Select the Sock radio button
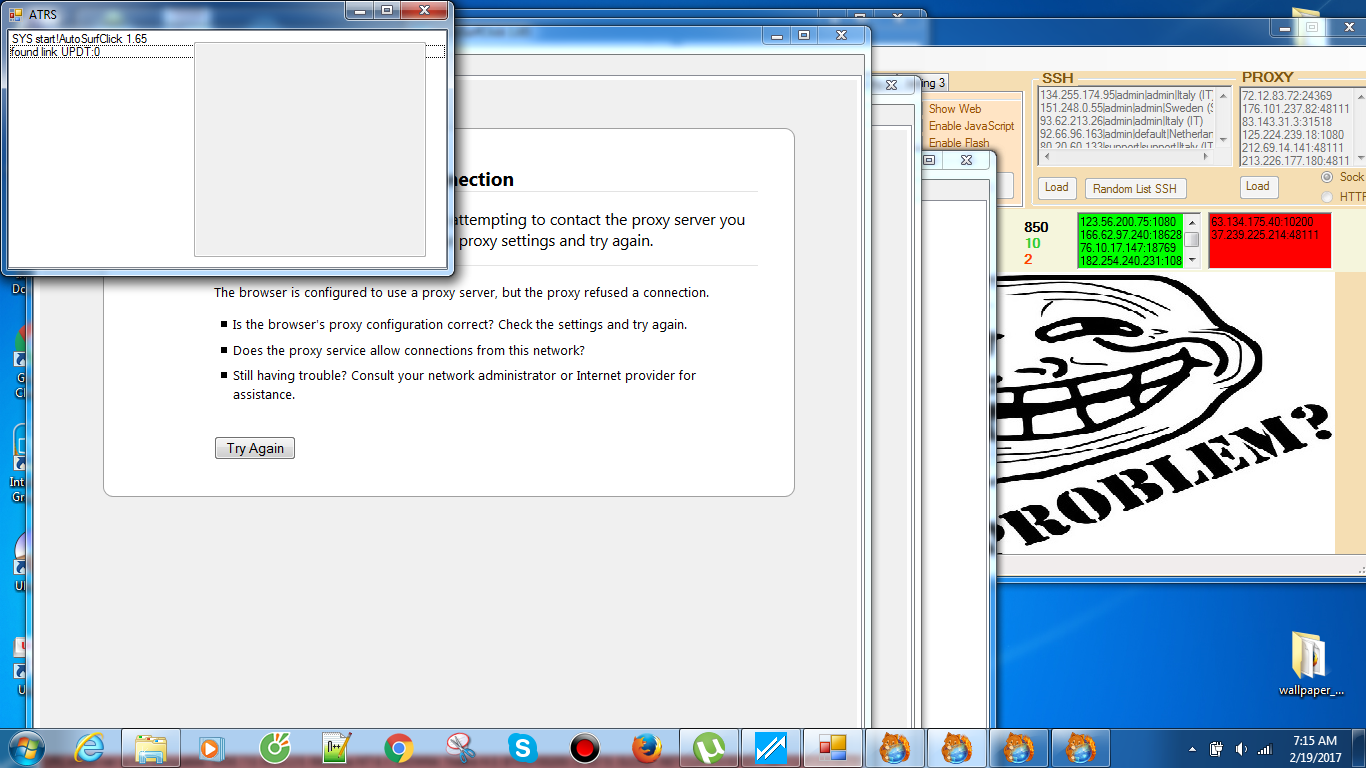The image size is (1366, 768). (x=1327, y=177)
